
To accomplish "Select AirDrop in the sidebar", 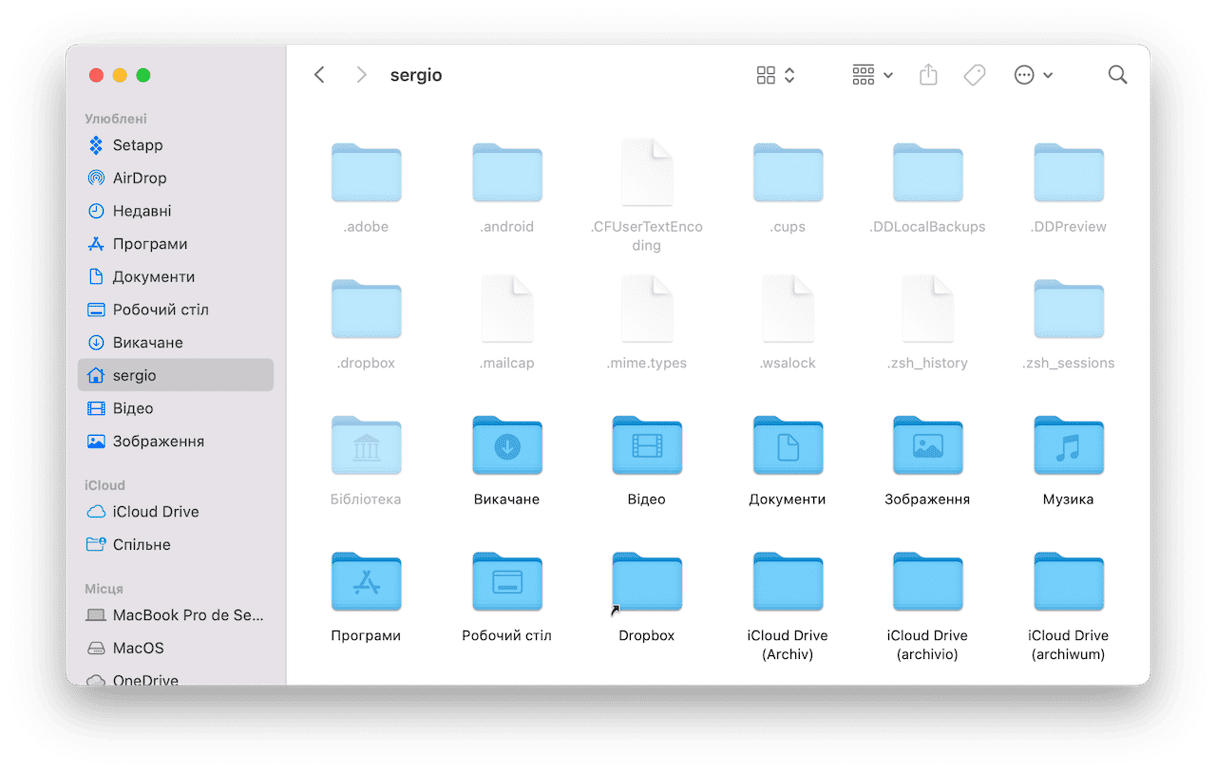I will [x=139, y=178].
